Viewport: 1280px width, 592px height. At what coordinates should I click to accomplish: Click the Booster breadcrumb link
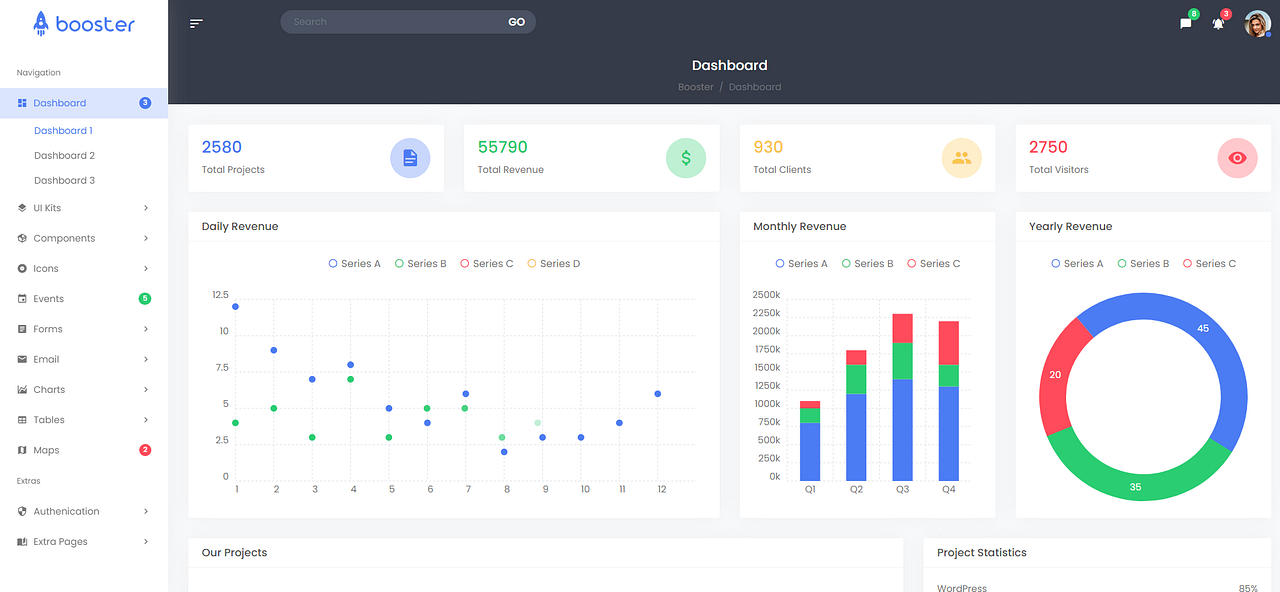pos(696,87)
